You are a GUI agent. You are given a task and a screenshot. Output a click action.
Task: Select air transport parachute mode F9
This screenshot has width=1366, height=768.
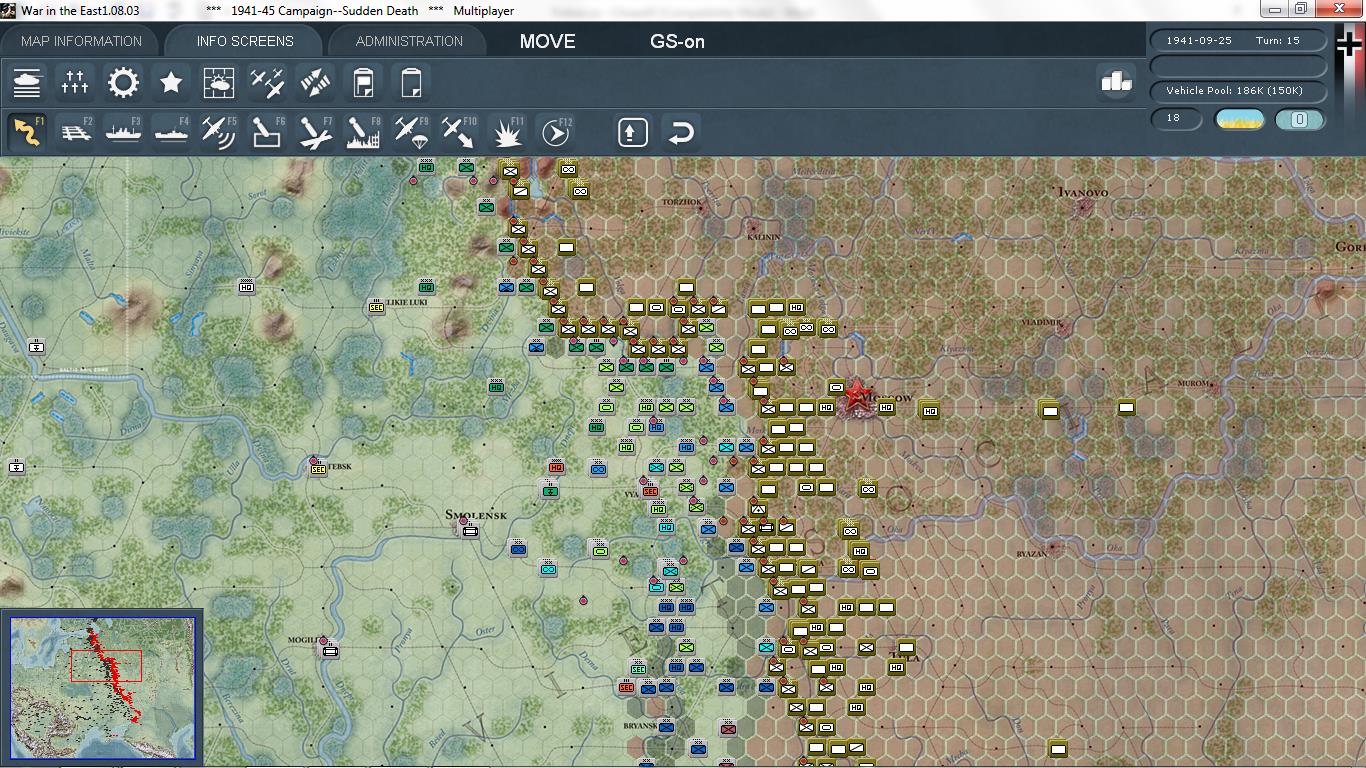(x=411, y=131)
